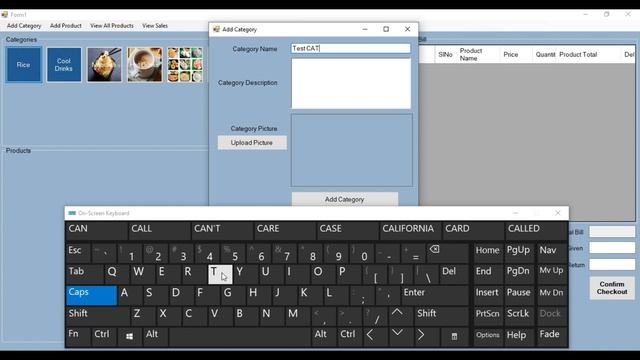The width and height of the screenshot is (640, 360).
Task: Tap the Windows logo key
Action: click(x=129, y=337)
